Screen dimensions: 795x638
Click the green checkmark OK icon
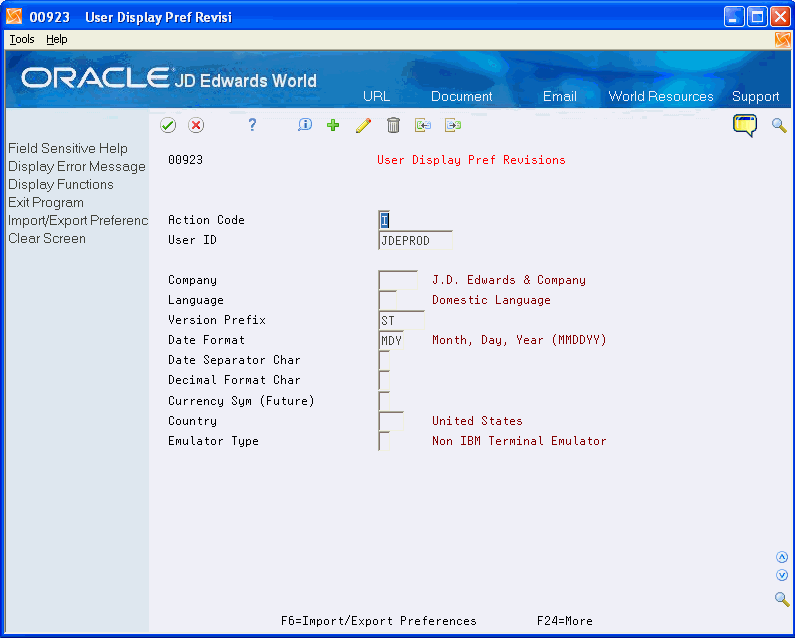point(168,125)
